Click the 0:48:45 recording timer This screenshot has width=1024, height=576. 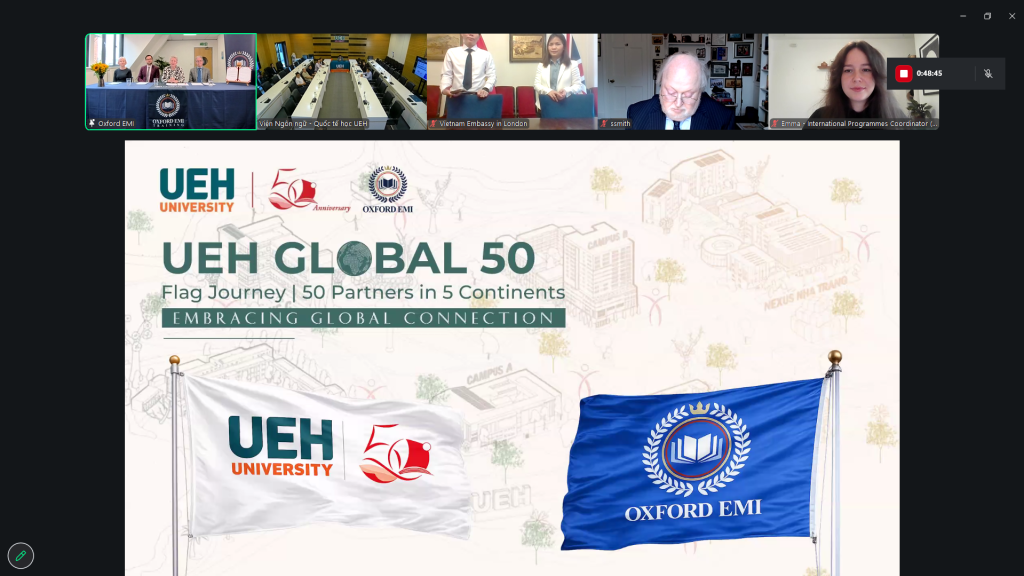(x=929, y=73)
